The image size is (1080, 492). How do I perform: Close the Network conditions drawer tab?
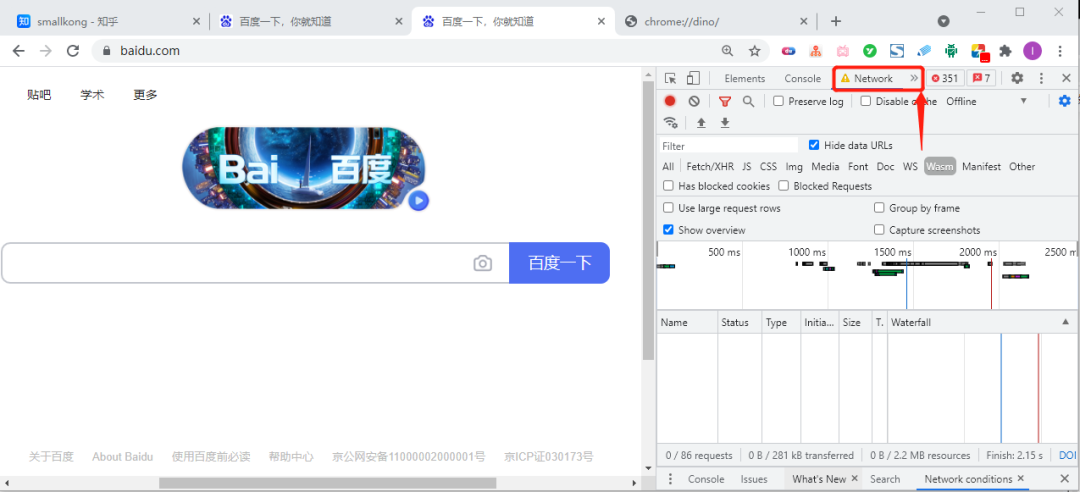pos(1021,478)
